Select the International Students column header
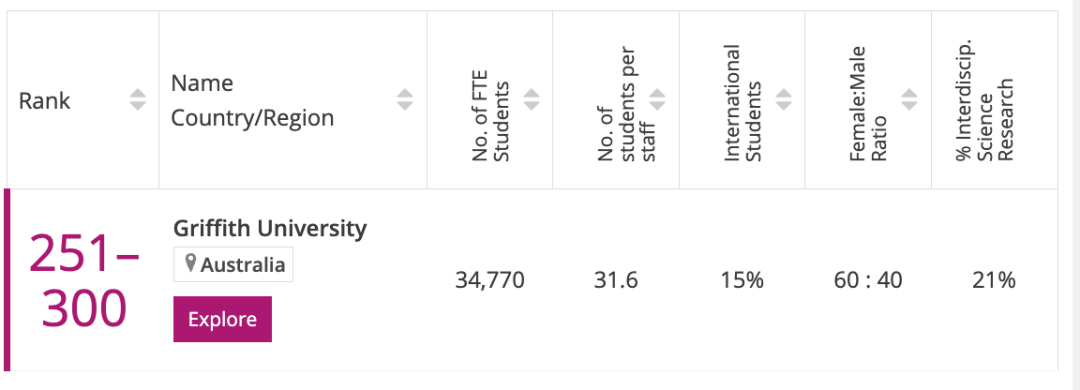This screenshot has height=390, width=1080. click(x=742, y=100)
